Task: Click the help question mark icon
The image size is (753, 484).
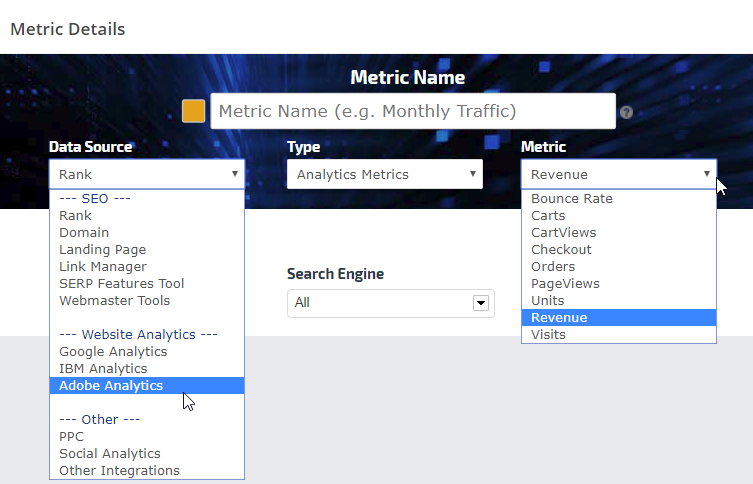Action: coord(626,112)
